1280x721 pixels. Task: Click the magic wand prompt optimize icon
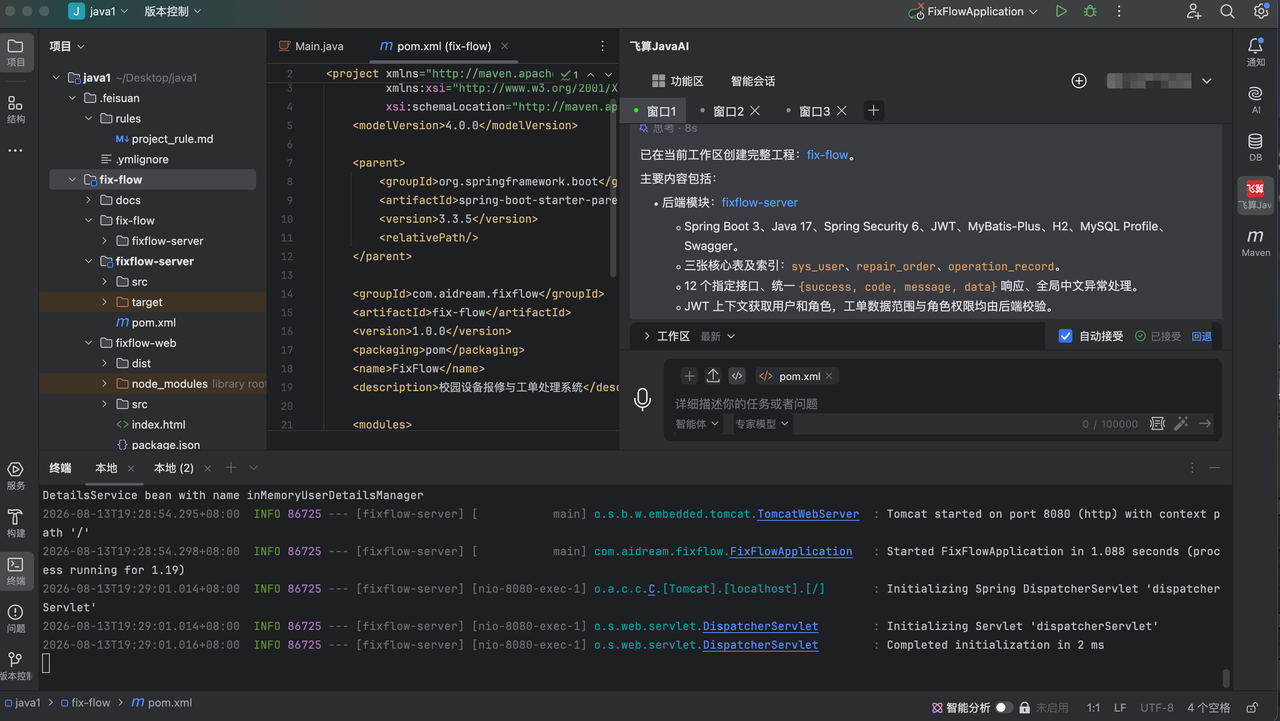(1181, 424)
